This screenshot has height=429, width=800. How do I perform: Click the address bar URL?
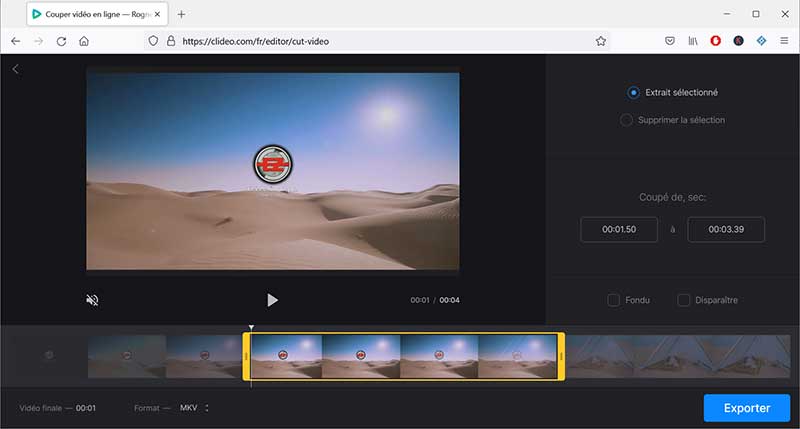pyautogui.click(x=256, y=41)
